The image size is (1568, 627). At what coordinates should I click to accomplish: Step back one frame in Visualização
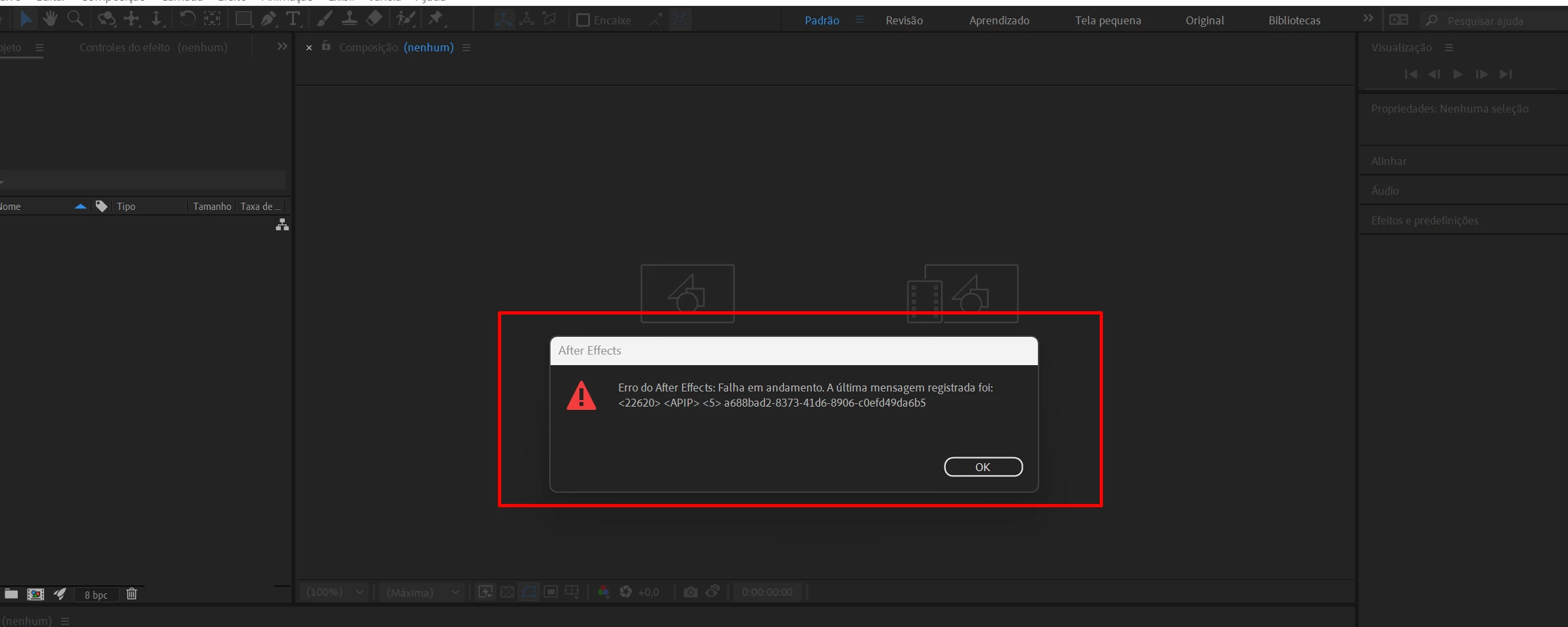[x=1434, y=74]
